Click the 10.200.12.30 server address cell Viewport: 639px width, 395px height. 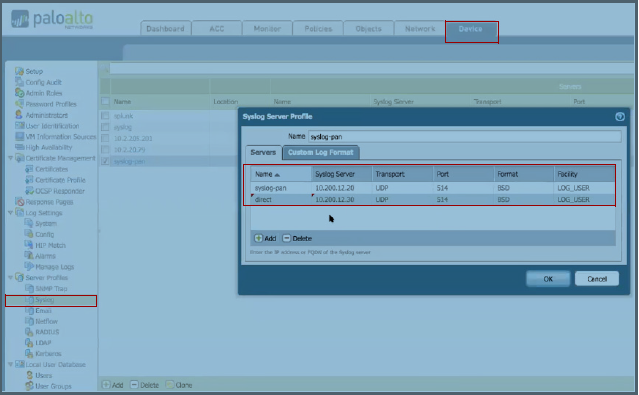coord(342,199)
